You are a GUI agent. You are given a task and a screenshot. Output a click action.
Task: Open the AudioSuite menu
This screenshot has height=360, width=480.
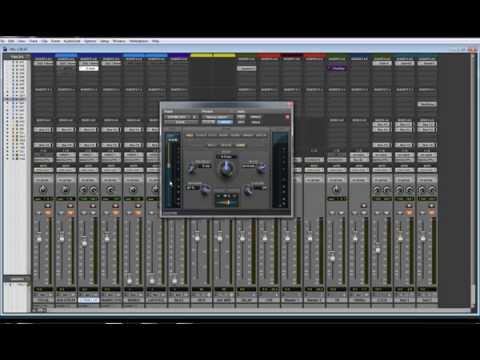coord(72,41)
